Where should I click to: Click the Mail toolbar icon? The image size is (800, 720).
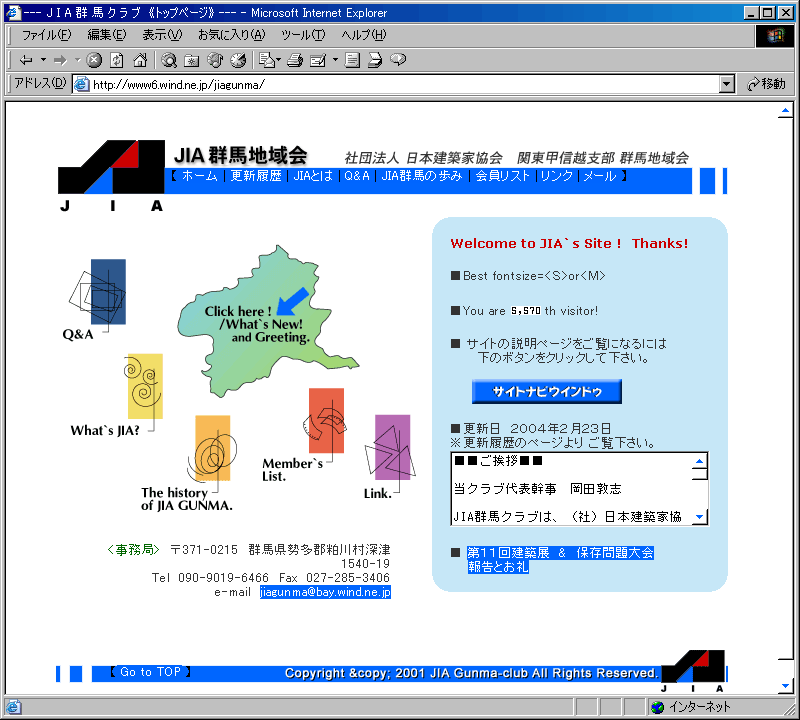(x=266, y=60)
